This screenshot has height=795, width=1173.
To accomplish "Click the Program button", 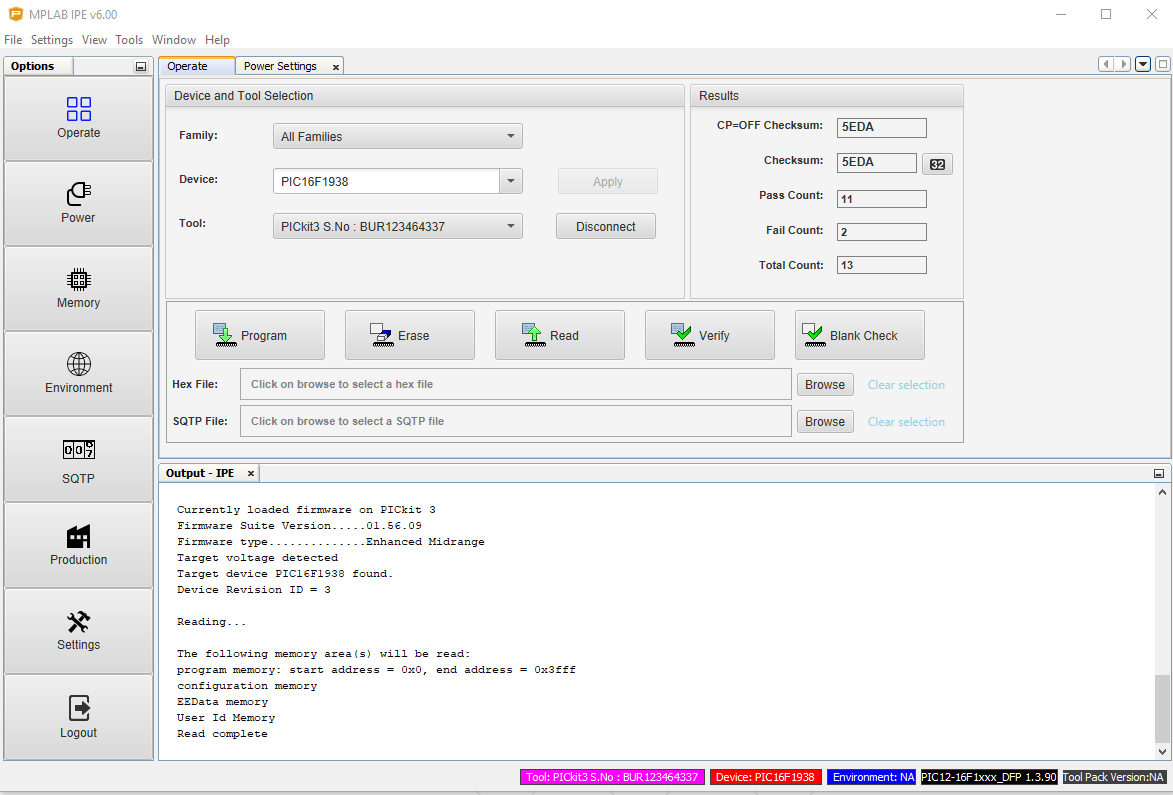I will click(x=260, y=335).
